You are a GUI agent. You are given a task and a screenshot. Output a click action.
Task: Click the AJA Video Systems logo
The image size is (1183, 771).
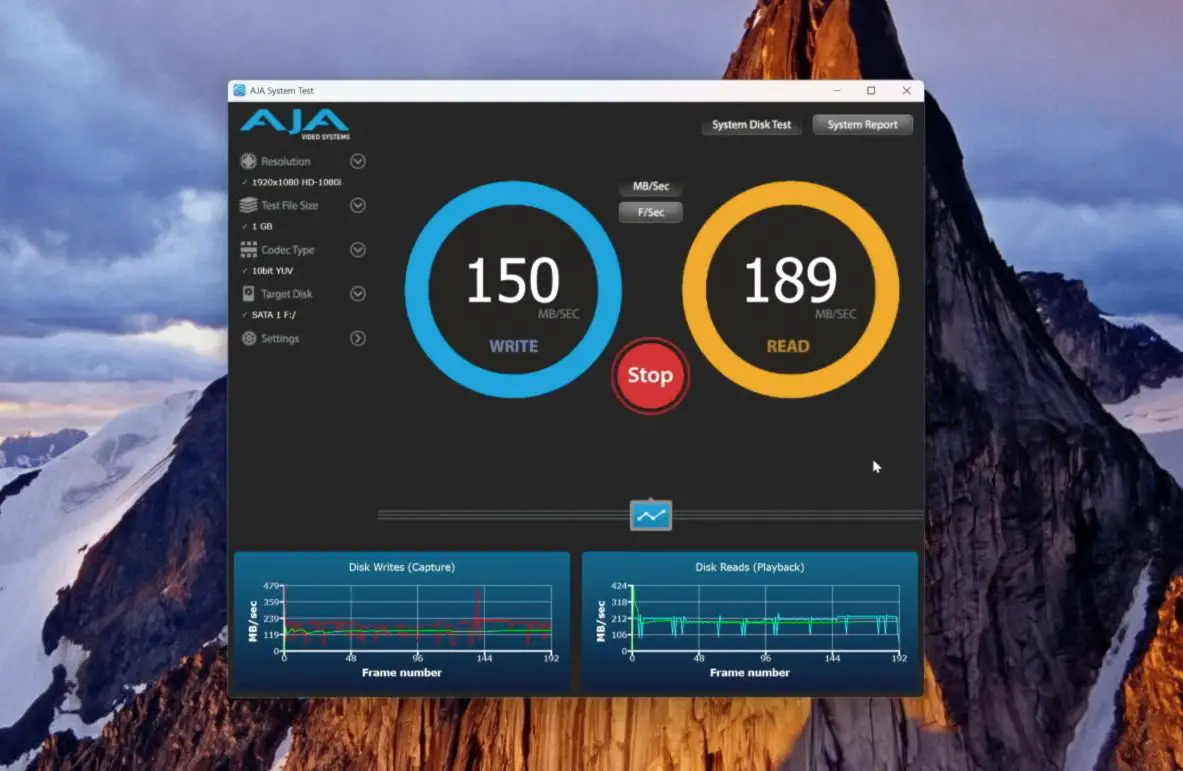pos(295,124)
